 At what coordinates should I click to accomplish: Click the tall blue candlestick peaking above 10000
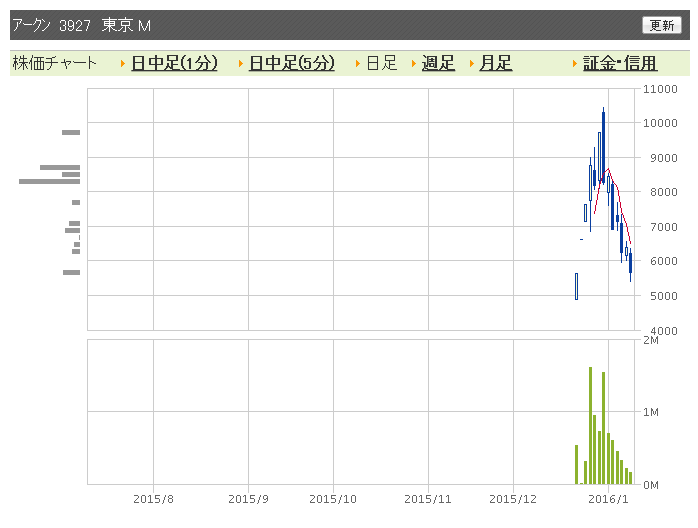pos(604,147)
